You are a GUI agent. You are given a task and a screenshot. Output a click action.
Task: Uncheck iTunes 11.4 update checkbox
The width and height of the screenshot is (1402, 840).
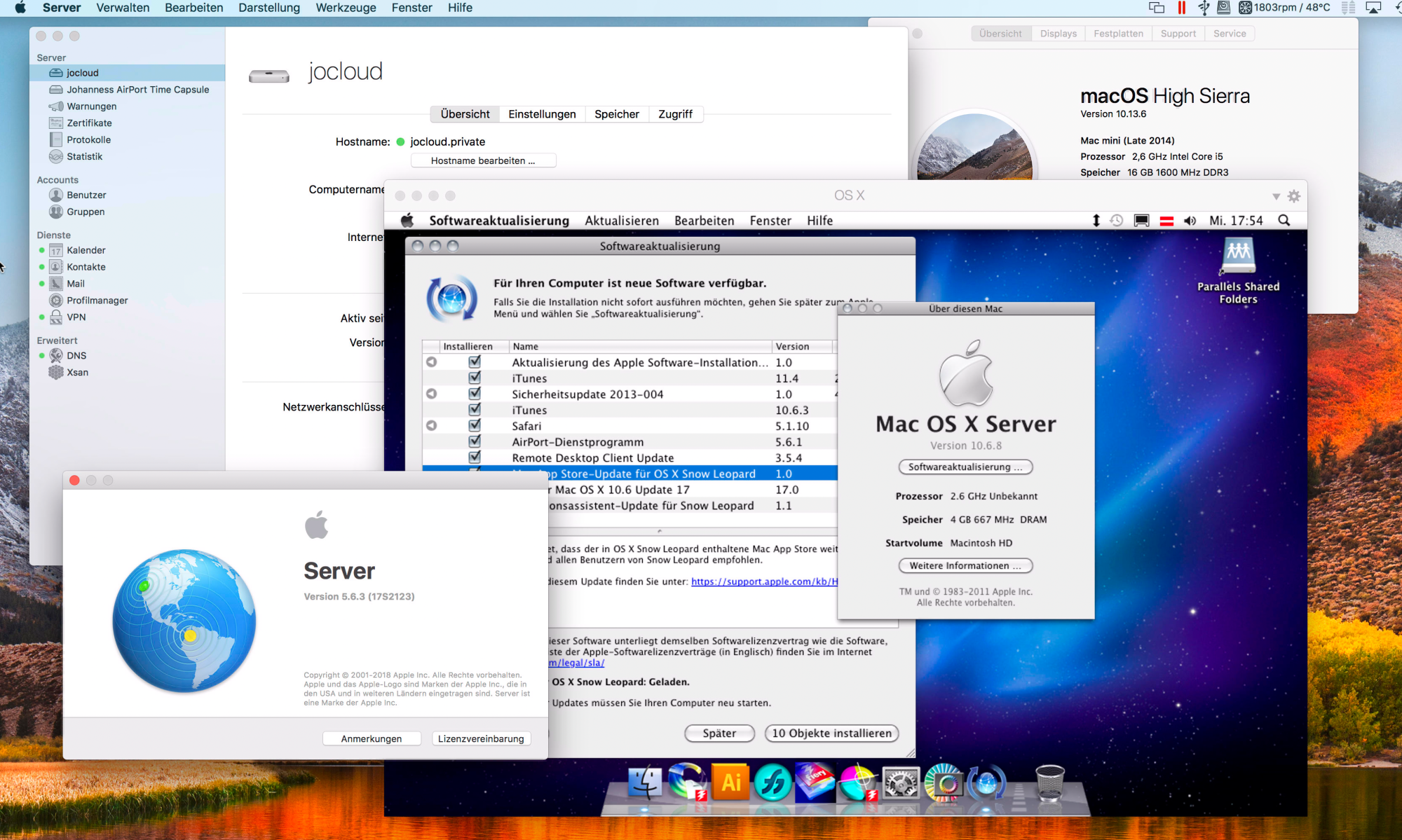(475, 378)
